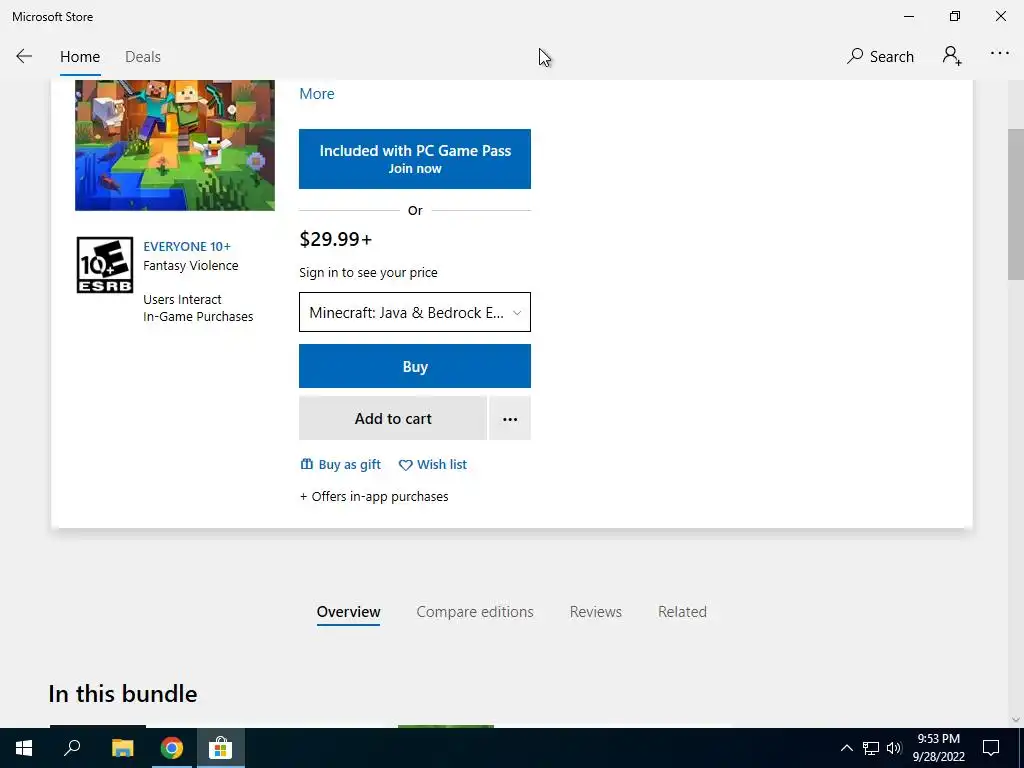Viewport: 1024px width, 768px height.
Task: Click 'Users Interact' text
Action: point(182,299)
